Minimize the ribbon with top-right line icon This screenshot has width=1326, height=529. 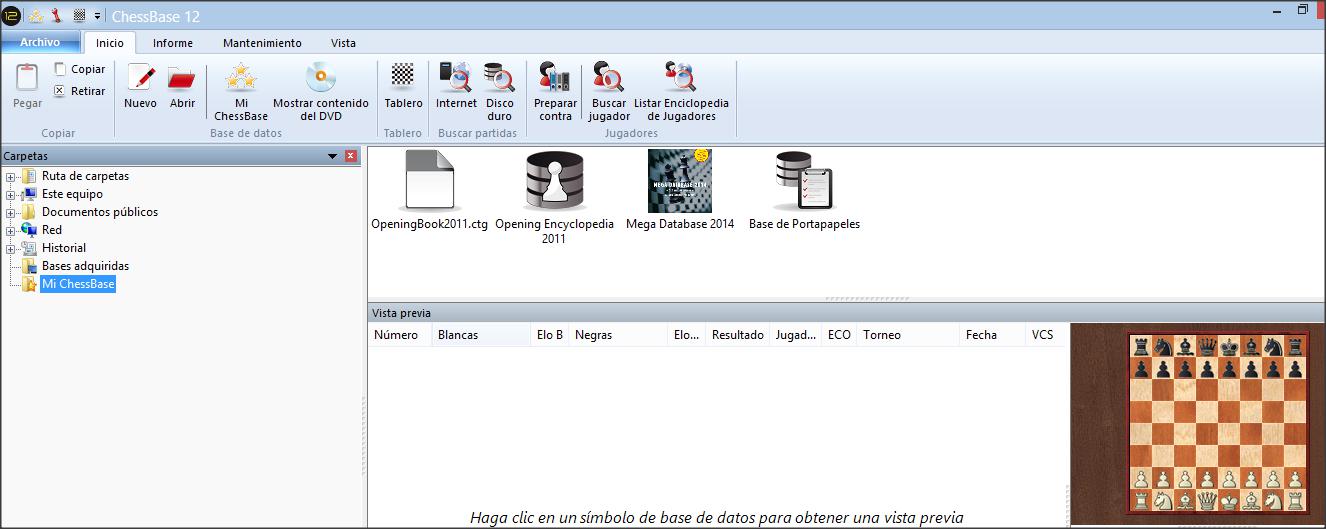click(x=1278, y=10)
